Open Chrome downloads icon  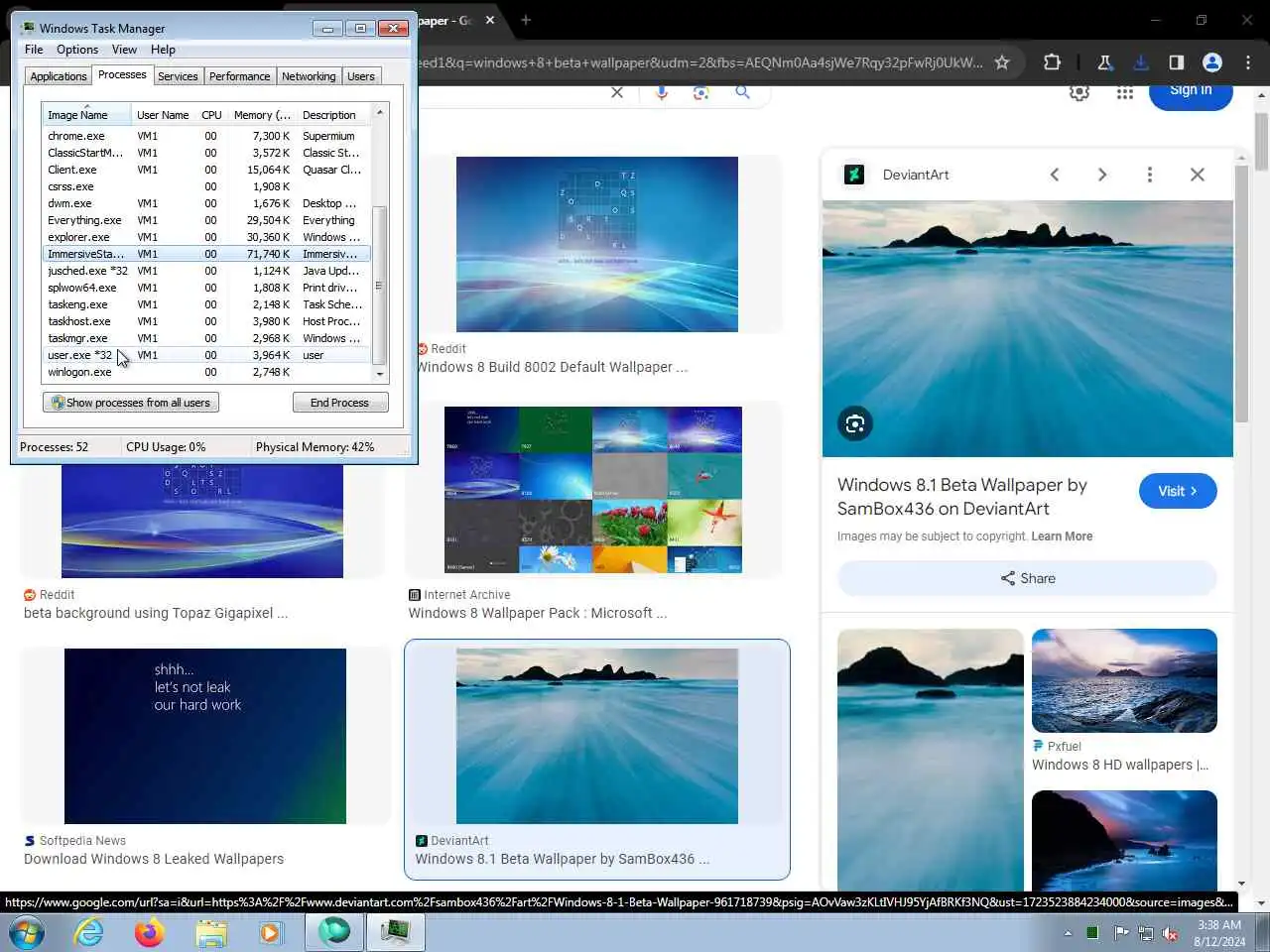pos(1141,62)
